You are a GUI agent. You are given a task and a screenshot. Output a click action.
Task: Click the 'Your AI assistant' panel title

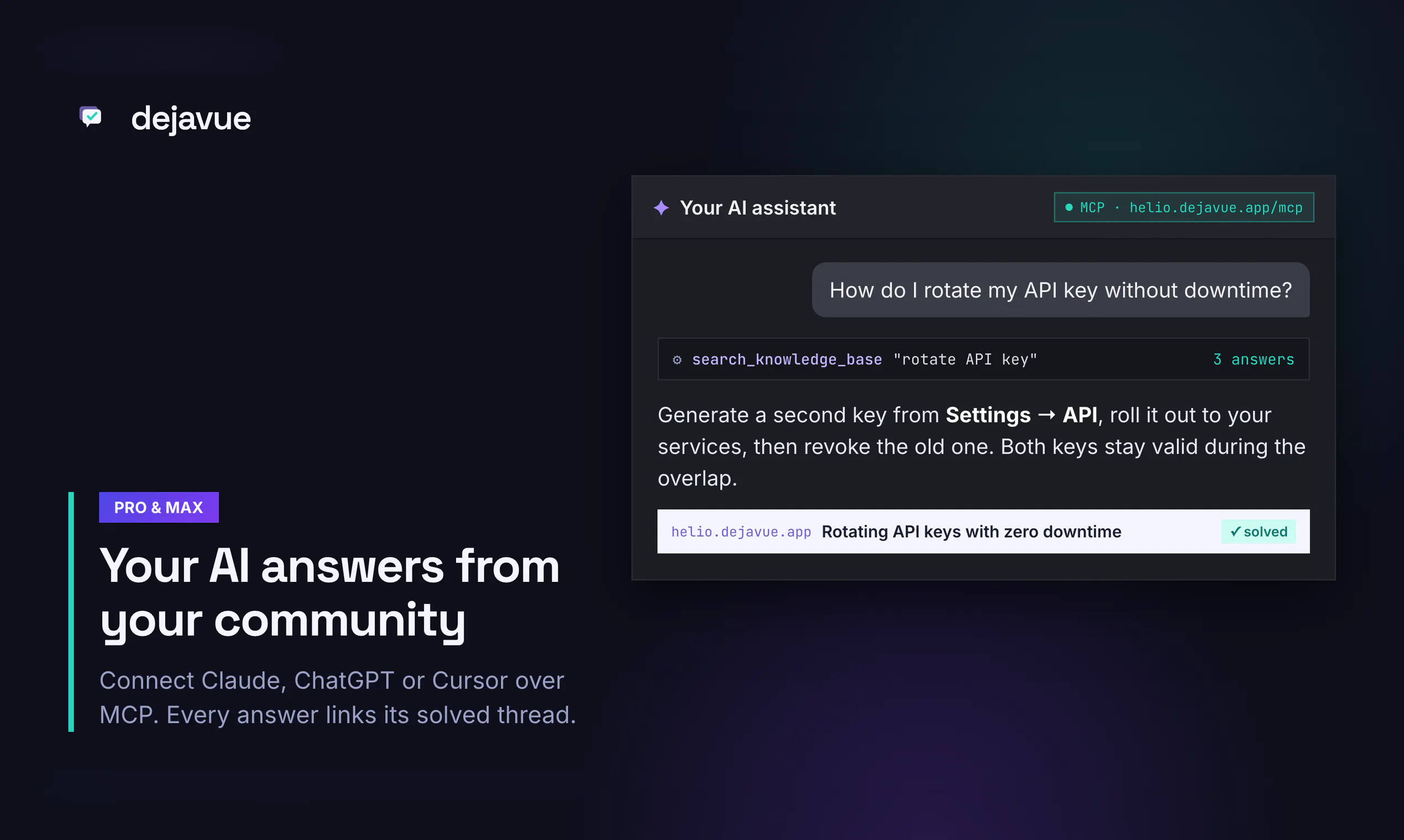(757, 208)
